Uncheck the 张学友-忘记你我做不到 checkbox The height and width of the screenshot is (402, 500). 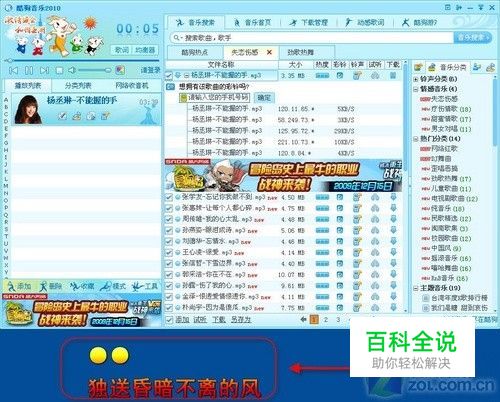pyautogui.click(x=169, y=198)
